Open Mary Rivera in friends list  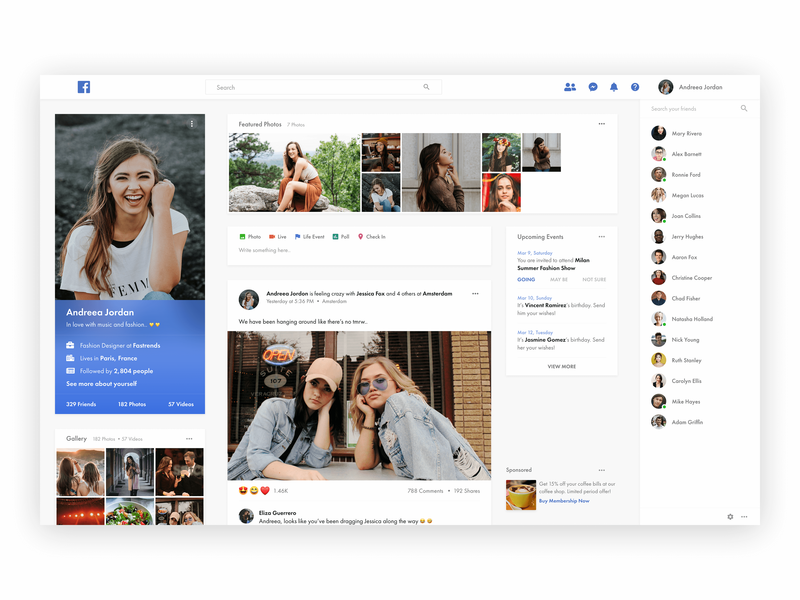pyautogui.click(x=686, y=133)
